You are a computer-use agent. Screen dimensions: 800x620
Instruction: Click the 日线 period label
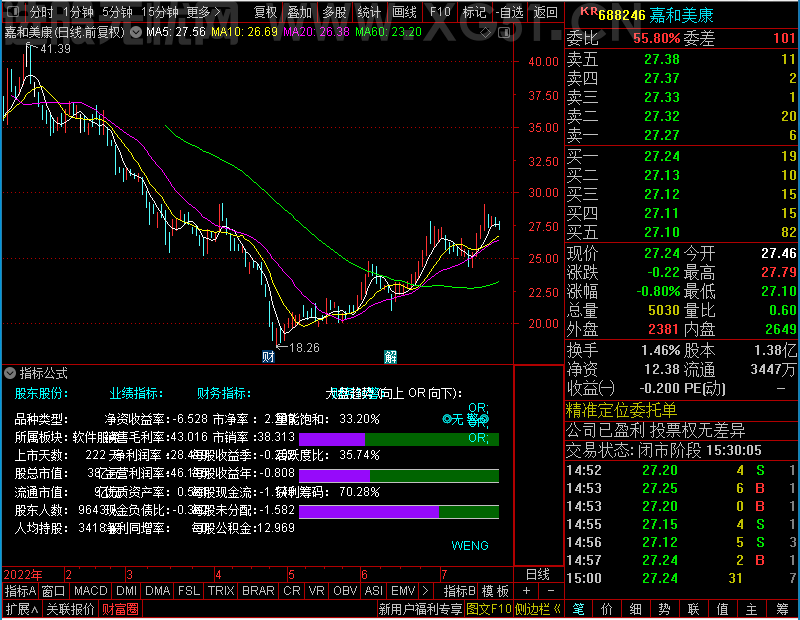(538, 575)
